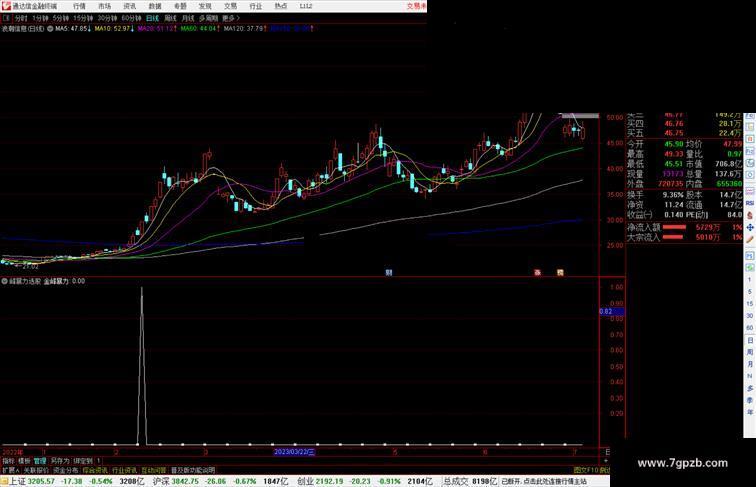
Task: Open the 资讯 menu
Action: pos(129,6)
